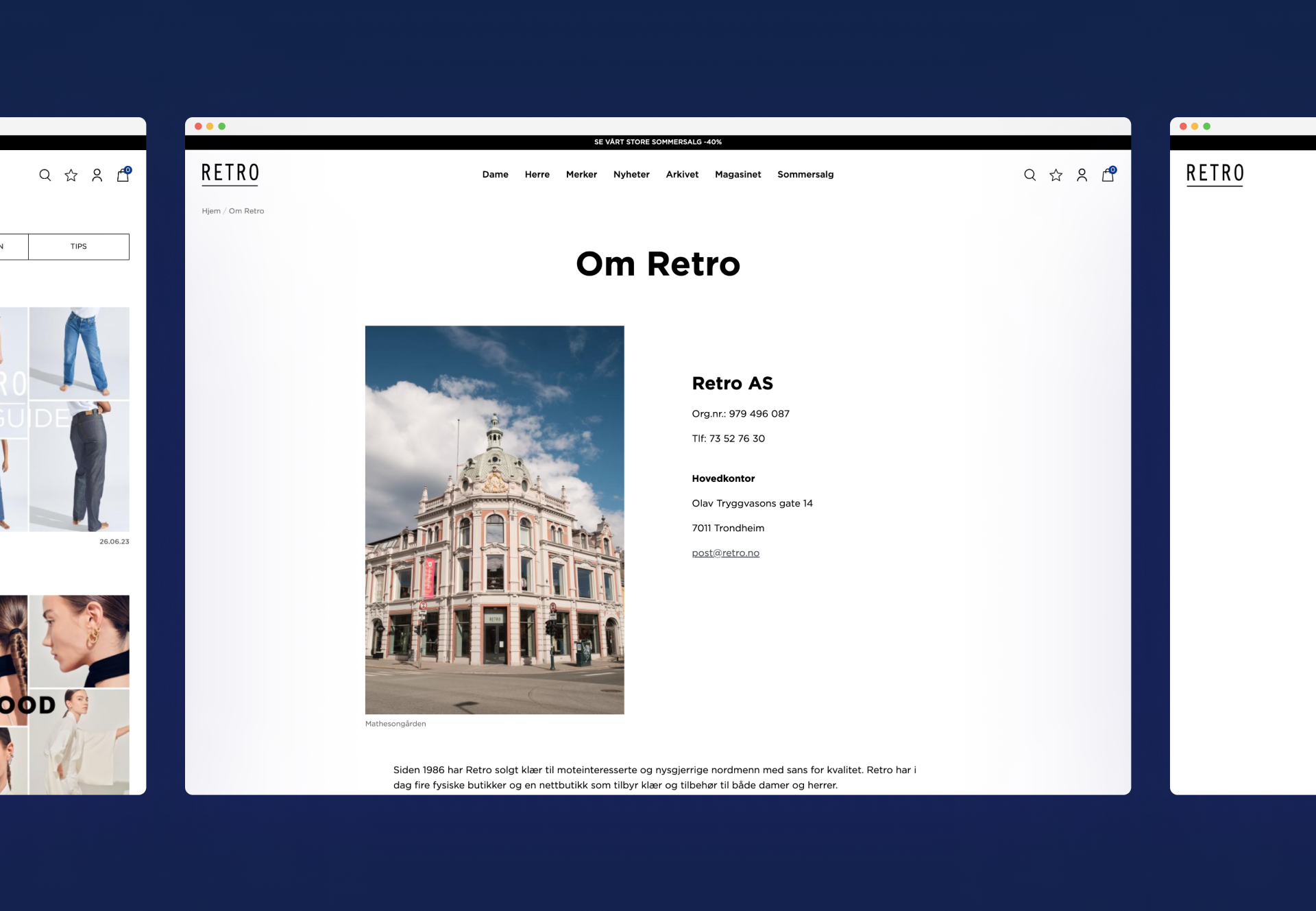Open favorites star icon in center window

click(1056, 175)
